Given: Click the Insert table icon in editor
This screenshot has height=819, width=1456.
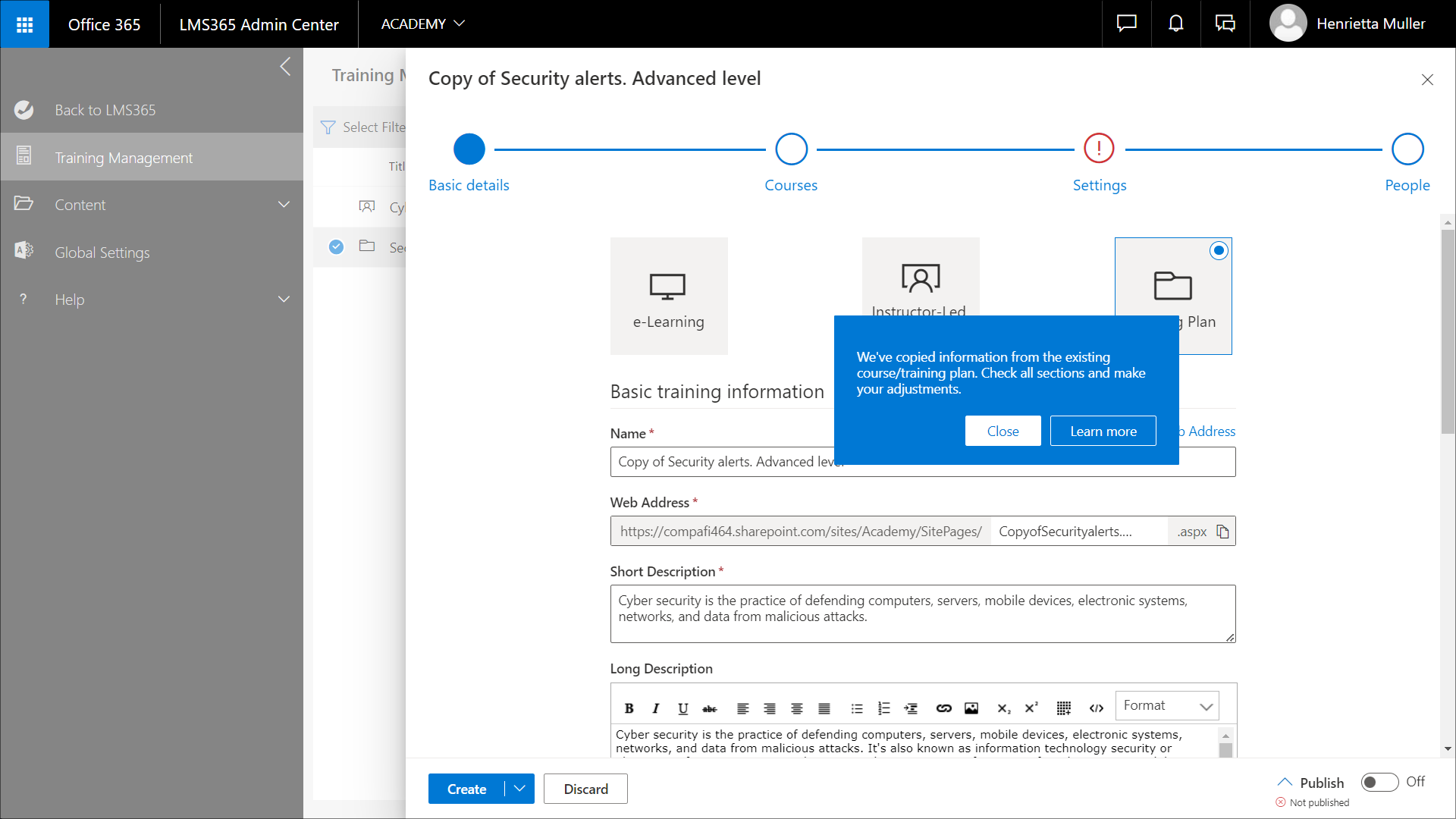Looking at the screenshot, I should pyautogui.click(x=1063, y=708).
